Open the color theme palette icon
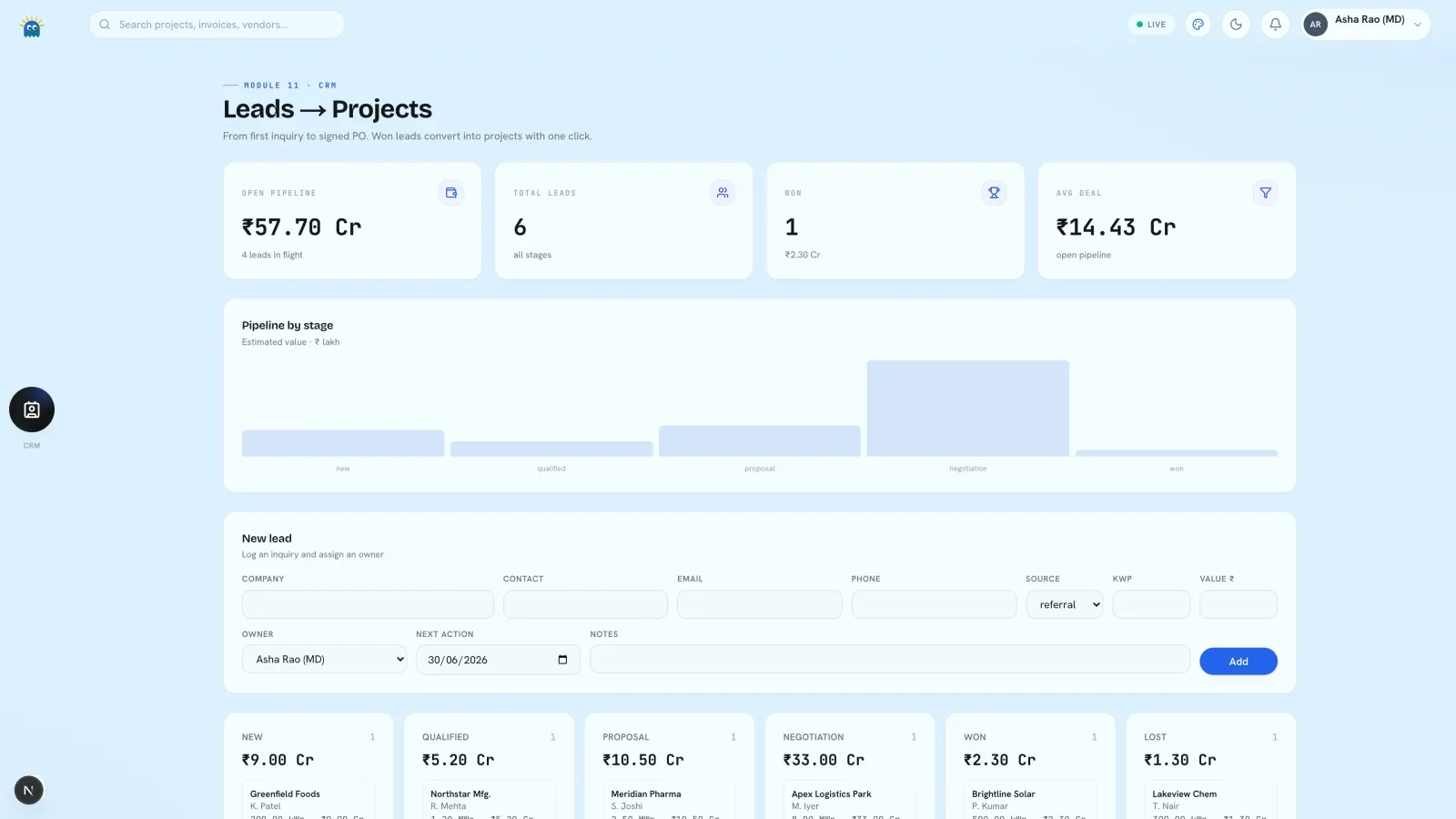1456x819 pixels. pyautogui.click(x=1198, y=25)
